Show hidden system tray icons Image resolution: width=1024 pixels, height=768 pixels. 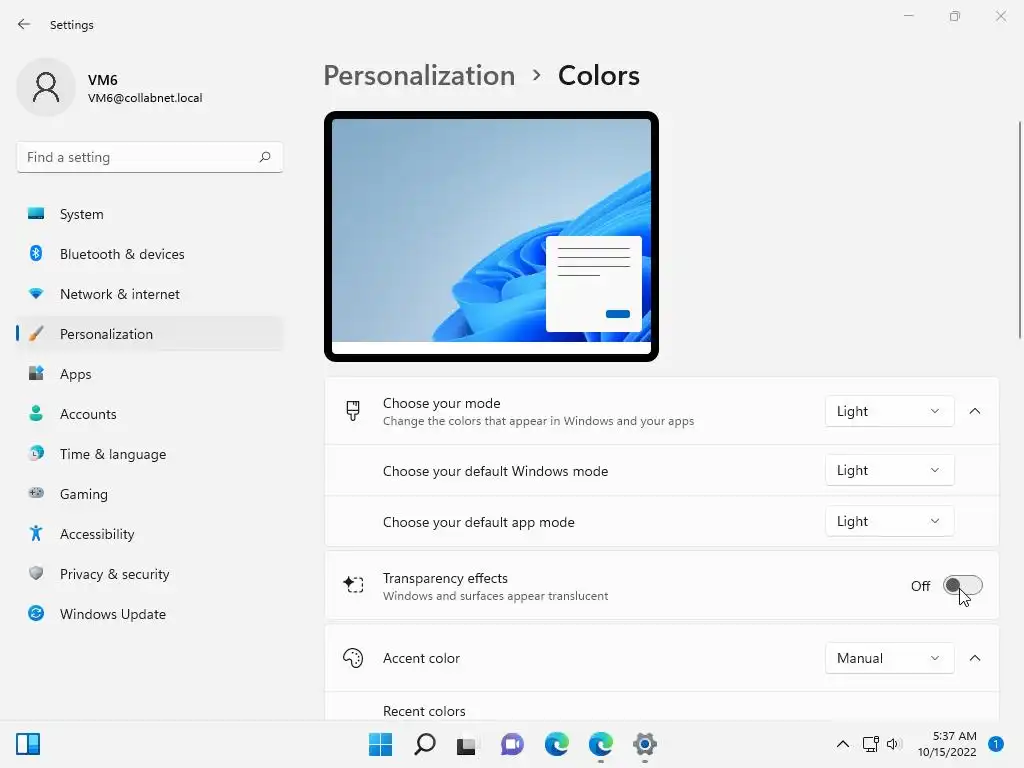pyautogui.click(x=843, y=744)
